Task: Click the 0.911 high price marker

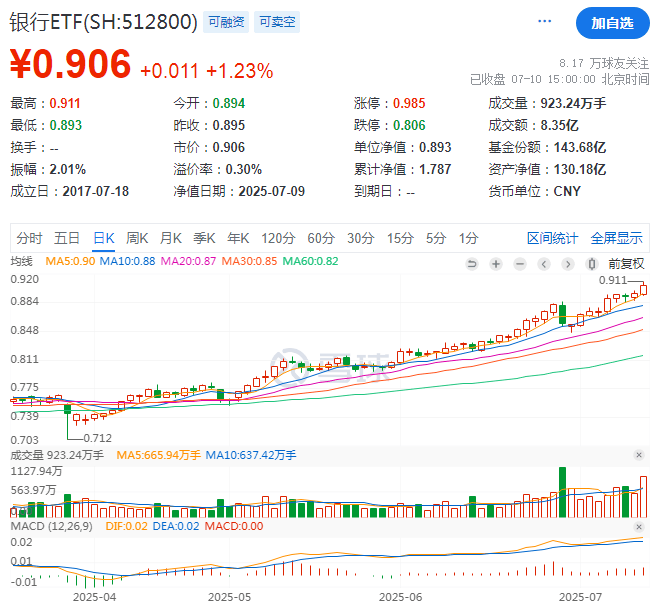Action: 613,280
